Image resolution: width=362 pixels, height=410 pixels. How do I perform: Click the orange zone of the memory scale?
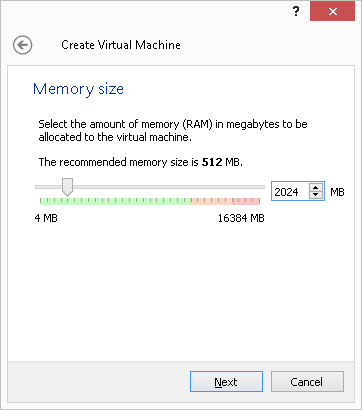(212, 201)
